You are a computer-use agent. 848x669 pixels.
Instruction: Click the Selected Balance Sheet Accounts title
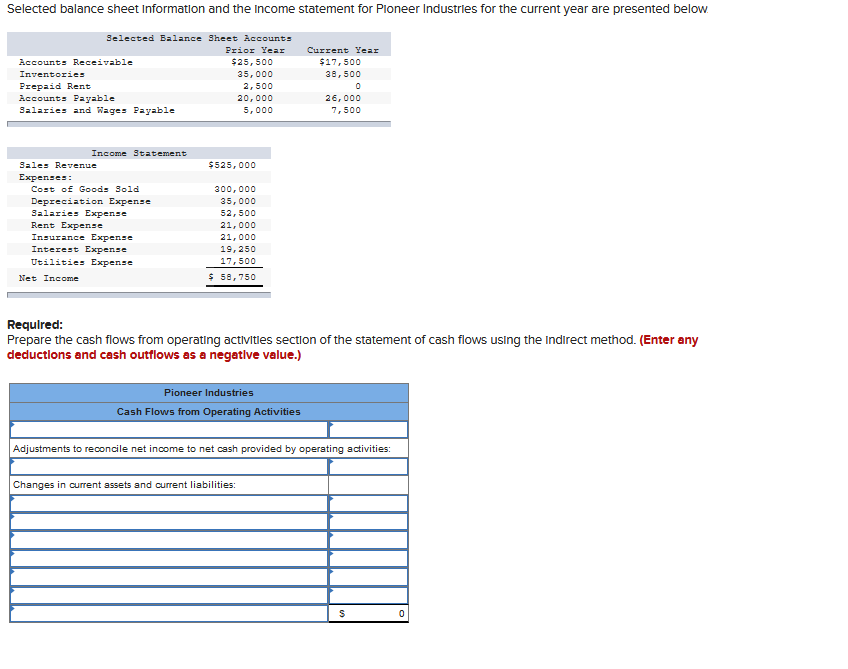(x=199, y=38)
